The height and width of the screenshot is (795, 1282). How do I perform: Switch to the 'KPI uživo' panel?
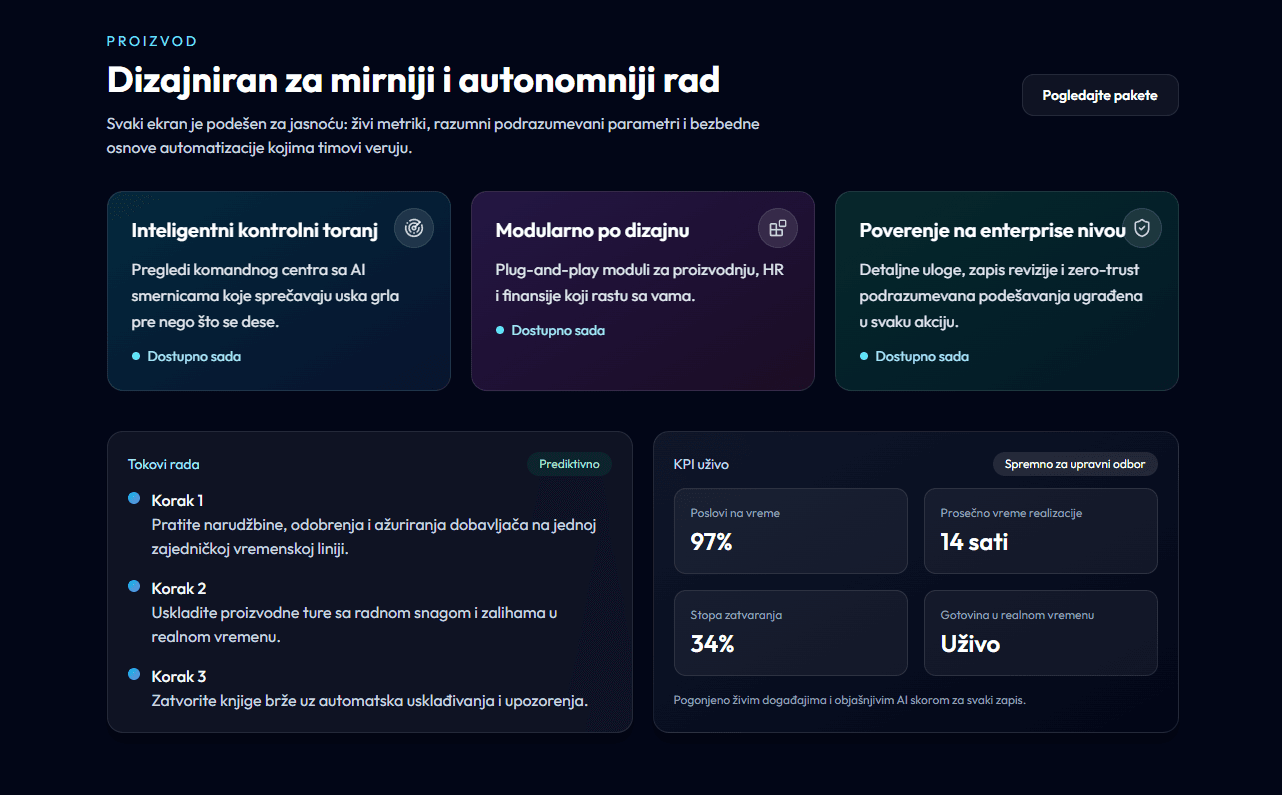[x=701, y=464]
